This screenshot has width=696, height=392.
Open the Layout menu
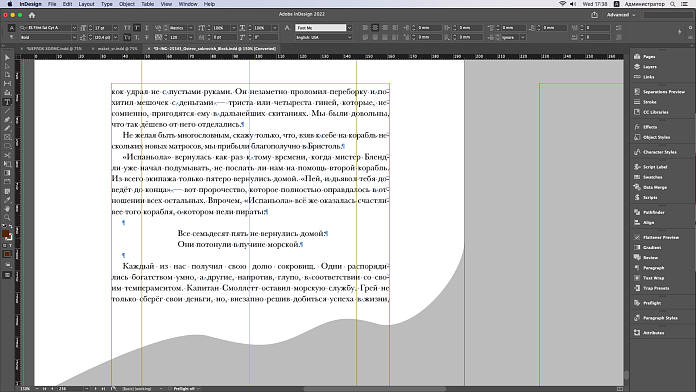point(86,4)
